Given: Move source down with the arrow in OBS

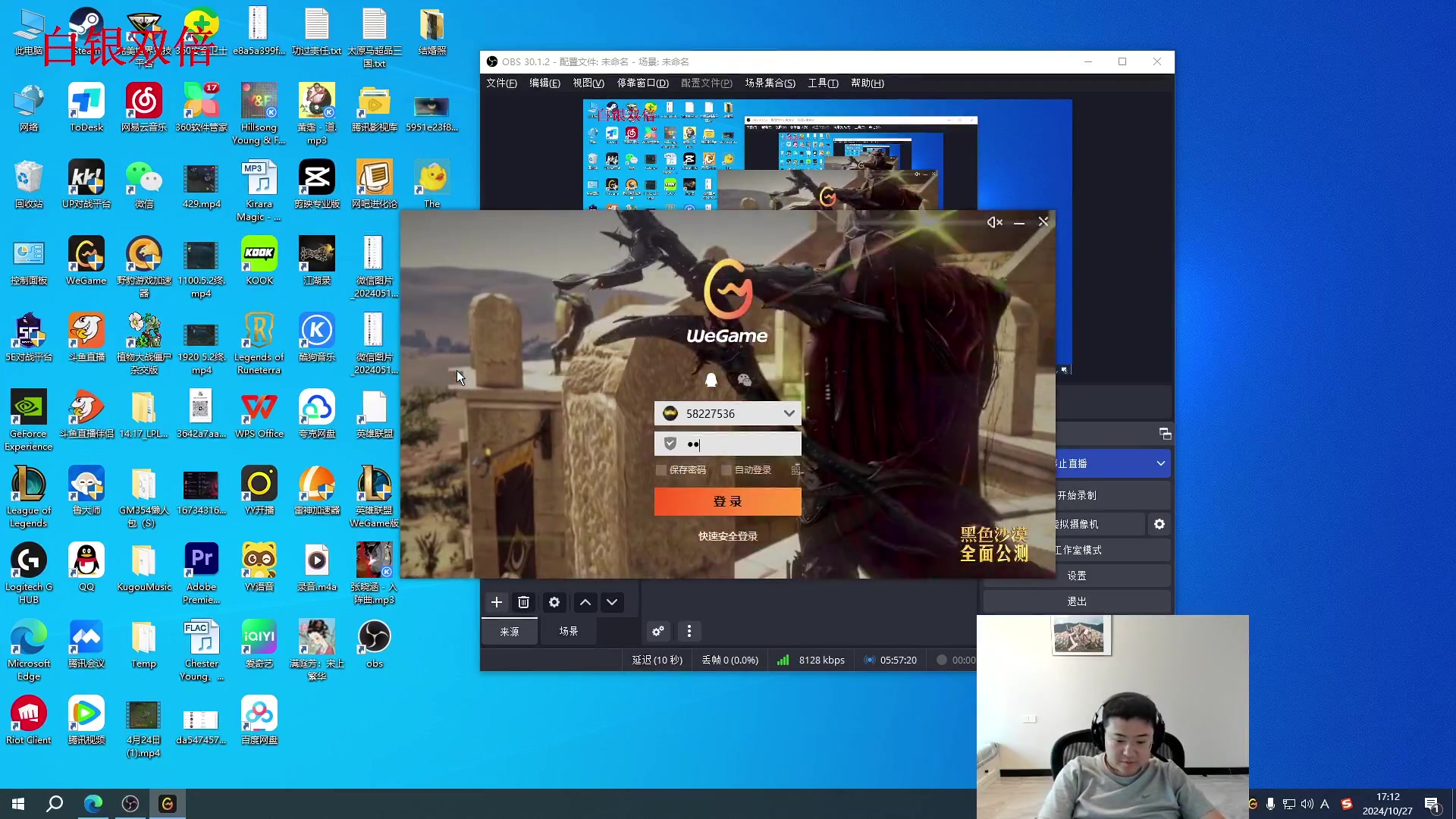Looking at the screenshot, I should point(612,602).
